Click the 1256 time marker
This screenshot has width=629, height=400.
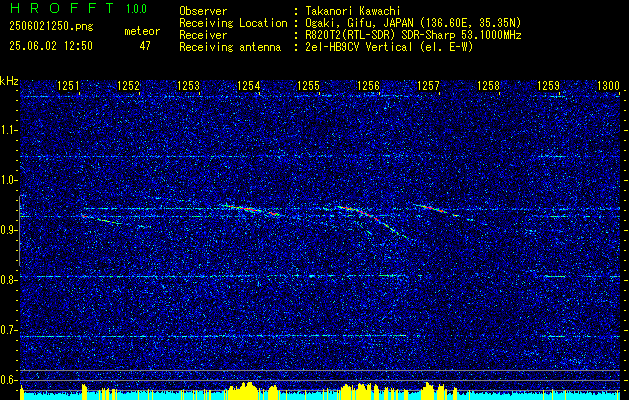coord(369,85)
